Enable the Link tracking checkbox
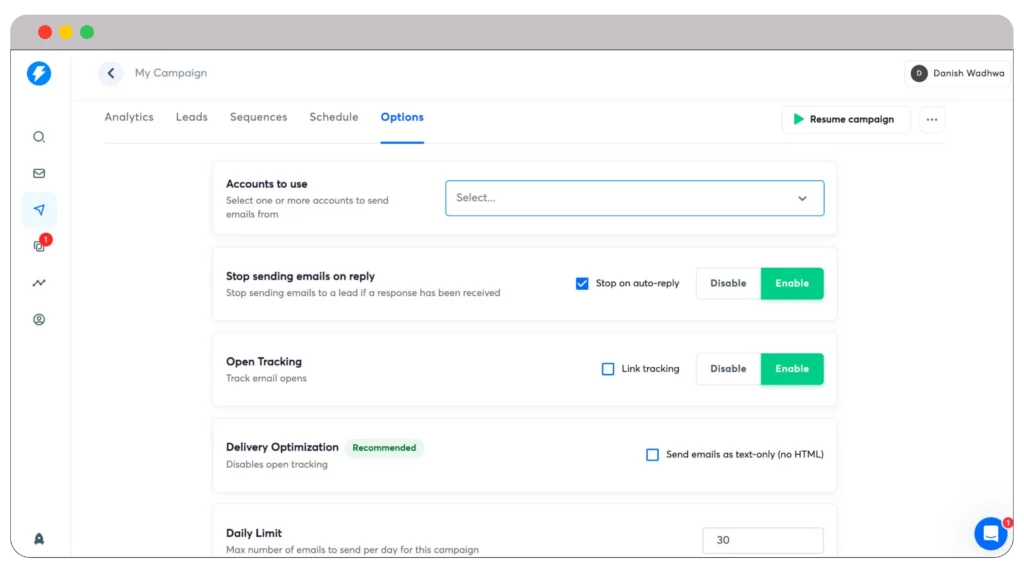Image resolution: width=1024 pixels, height=578 pixels. click(x=608, y=369)
